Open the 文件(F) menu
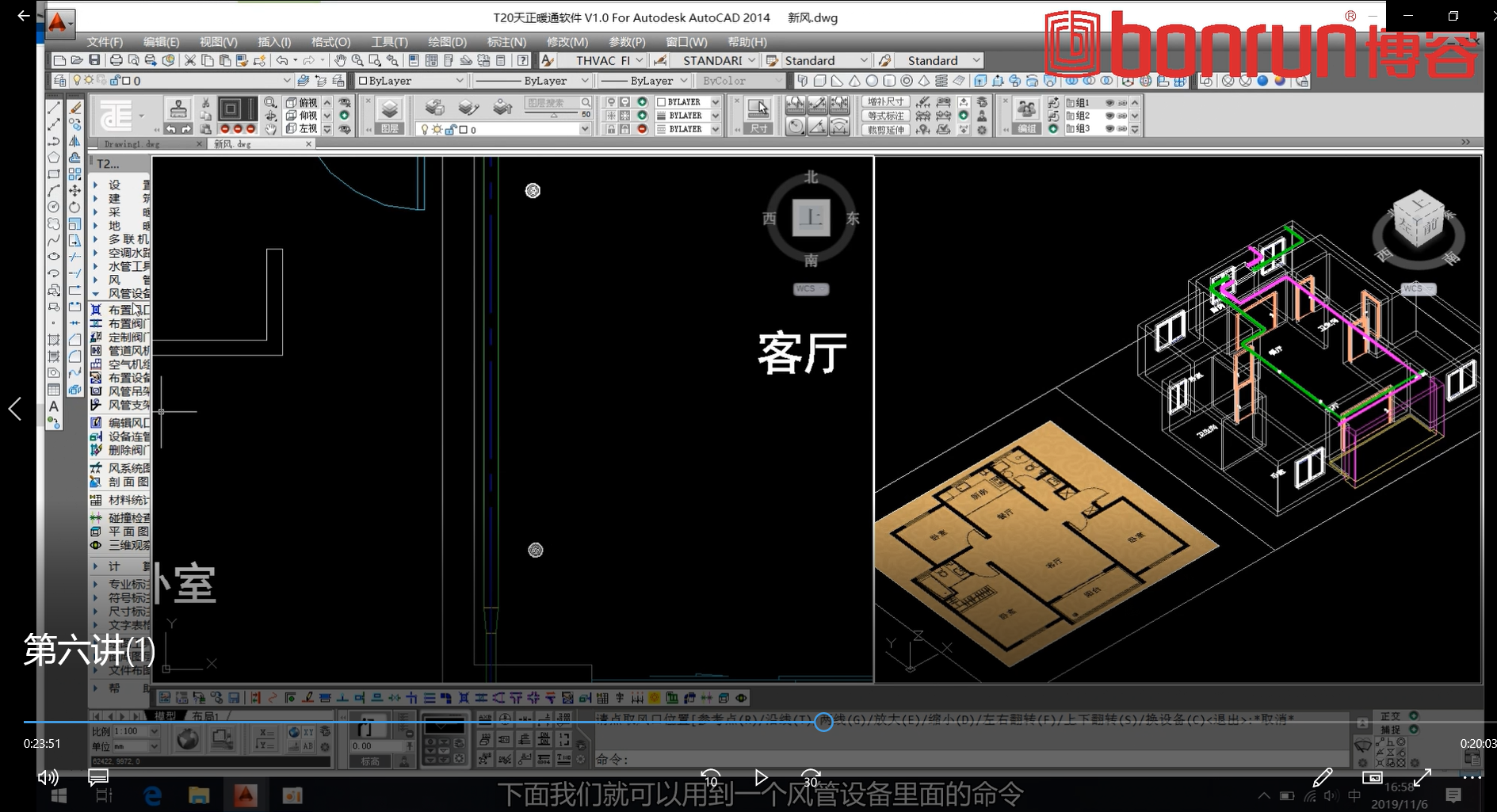The height and width of the screenshot is (812, 1497). (105, 42)
